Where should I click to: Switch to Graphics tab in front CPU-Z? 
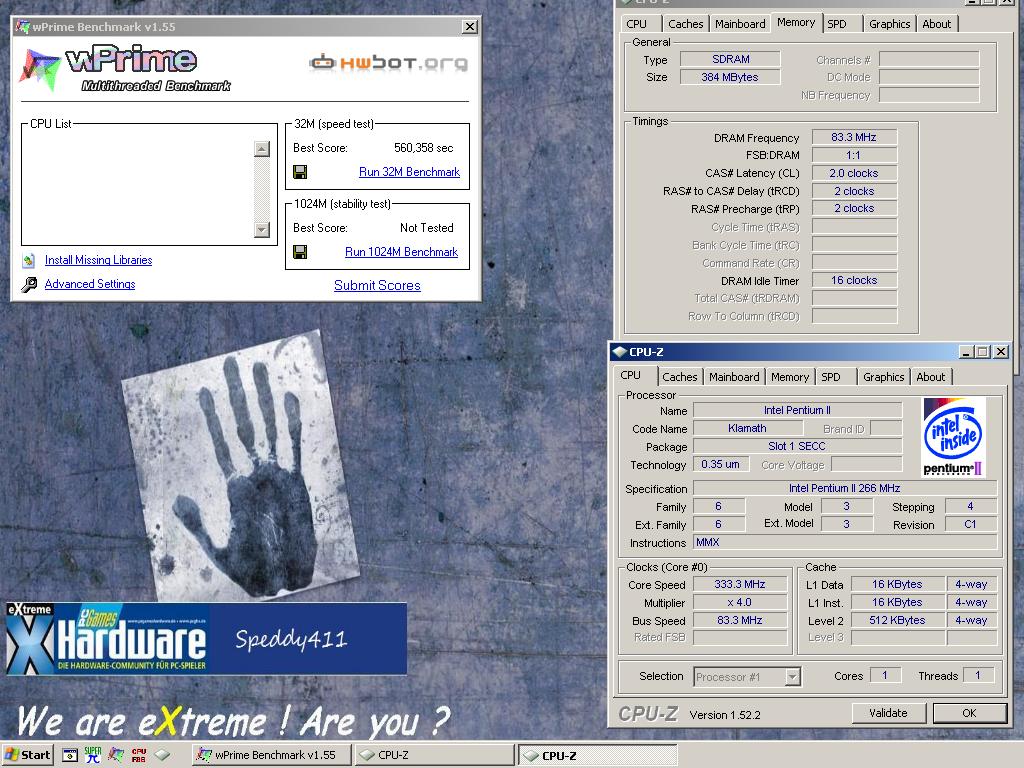coord(884,377)
